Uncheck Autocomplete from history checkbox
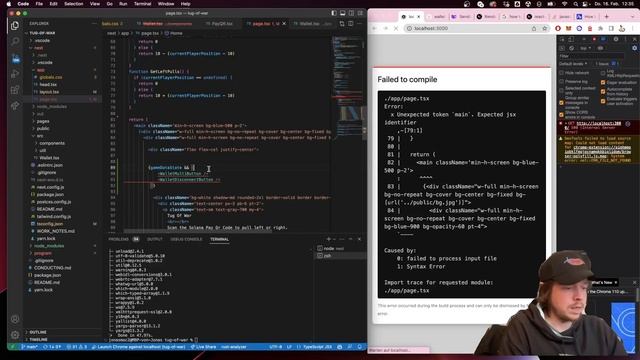 pos(603,91)
